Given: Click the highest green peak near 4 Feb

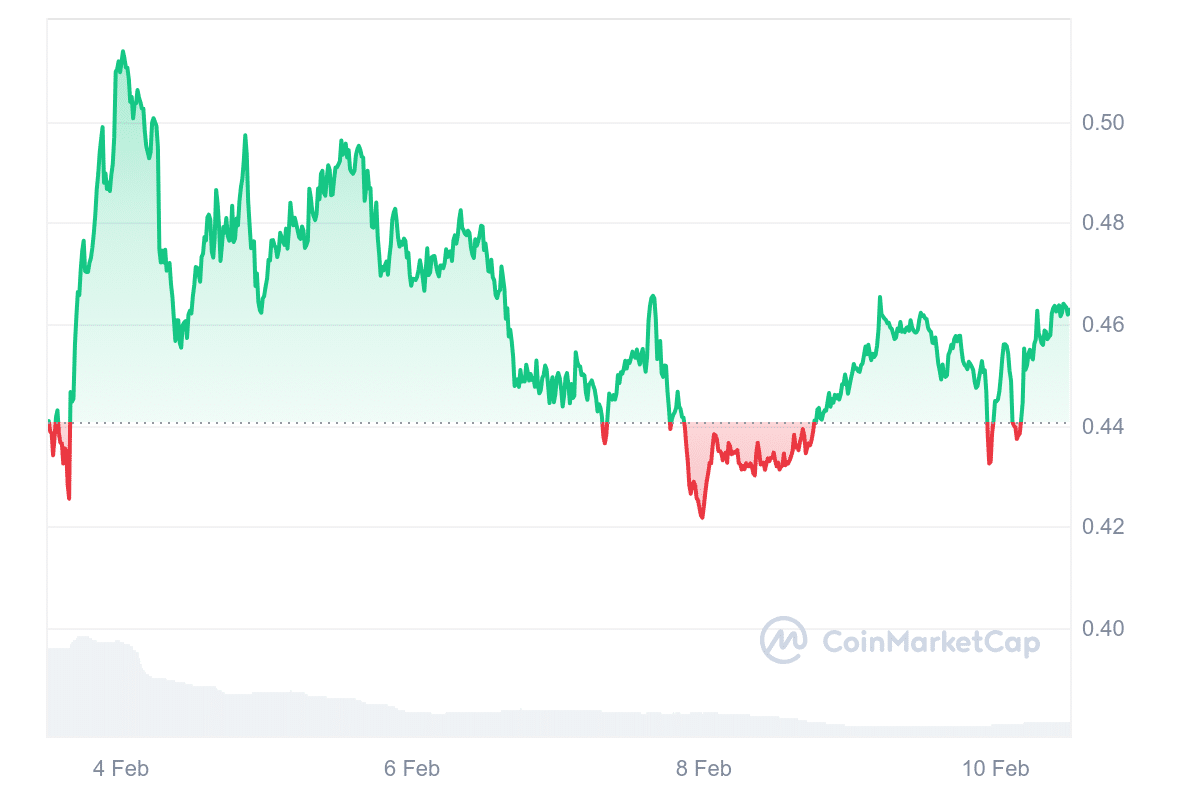Looking at the screenshot, I should 123,52.
